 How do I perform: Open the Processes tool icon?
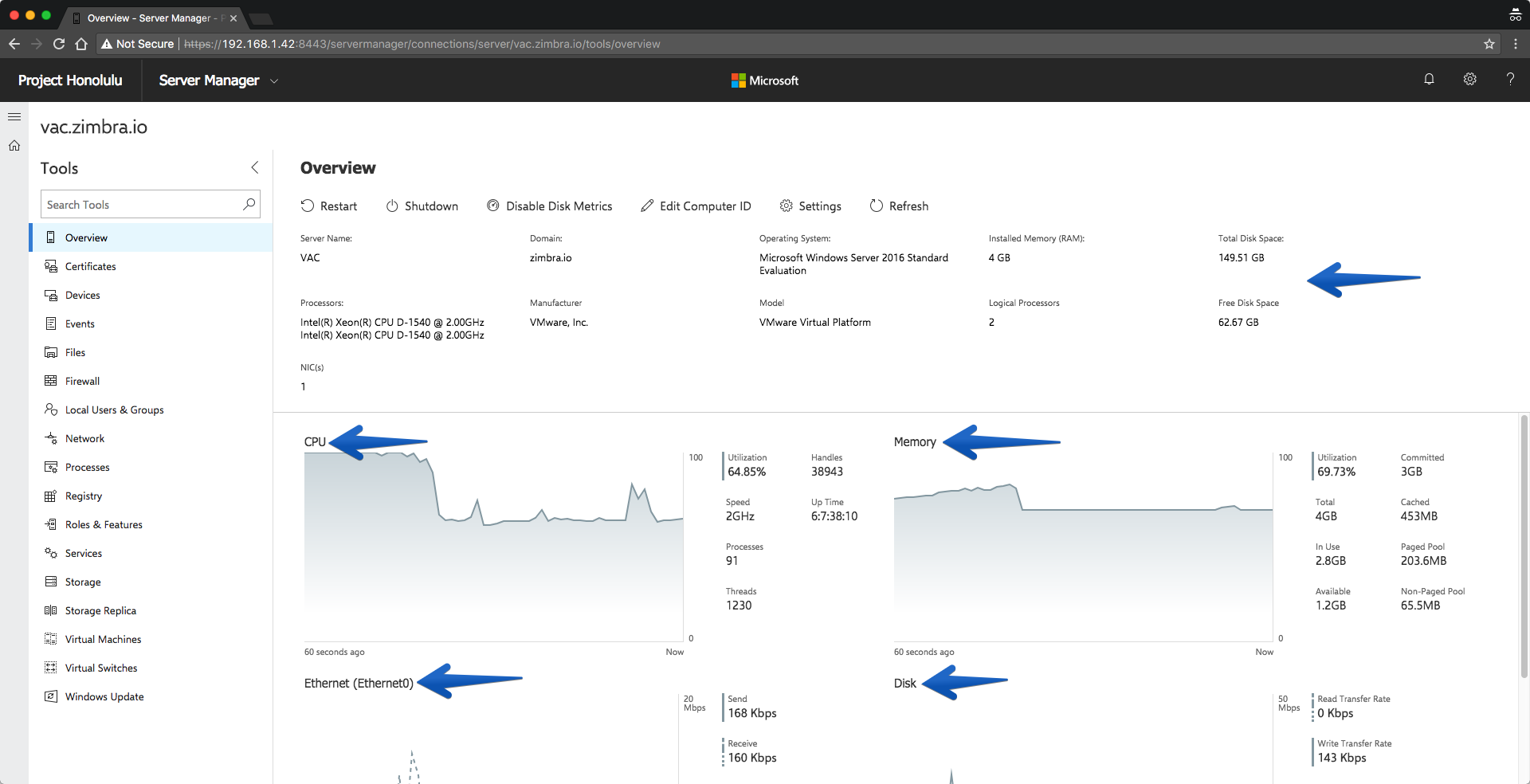51,467
